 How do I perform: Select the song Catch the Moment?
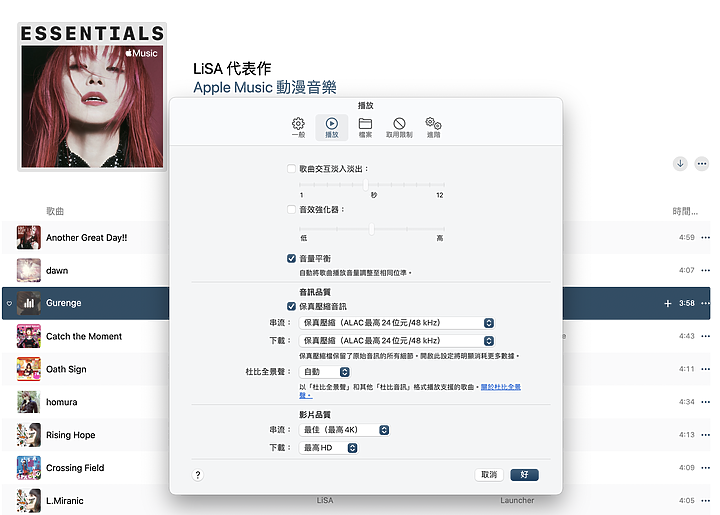tap(84, 336)
